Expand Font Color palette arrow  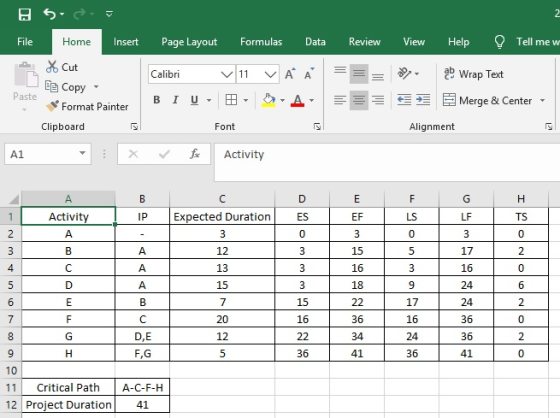click(311, 100)
